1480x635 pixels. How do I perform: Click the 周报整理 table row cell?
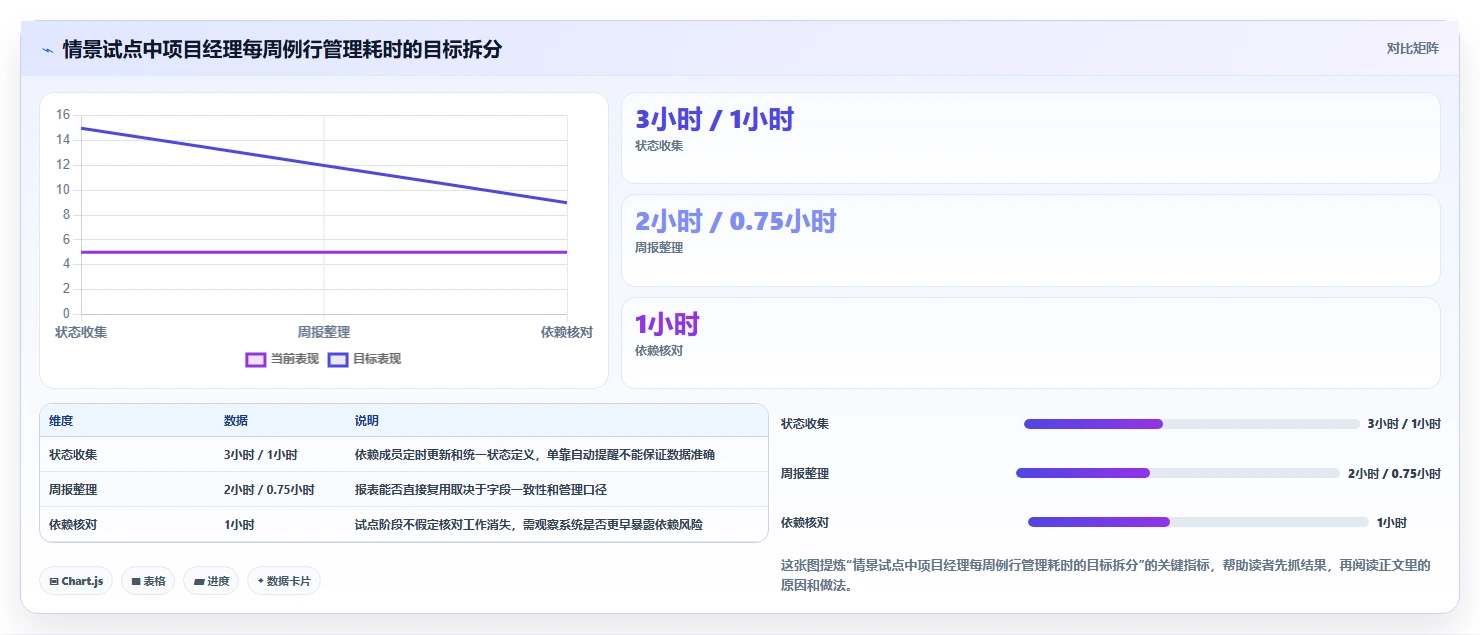pos(73,490)
